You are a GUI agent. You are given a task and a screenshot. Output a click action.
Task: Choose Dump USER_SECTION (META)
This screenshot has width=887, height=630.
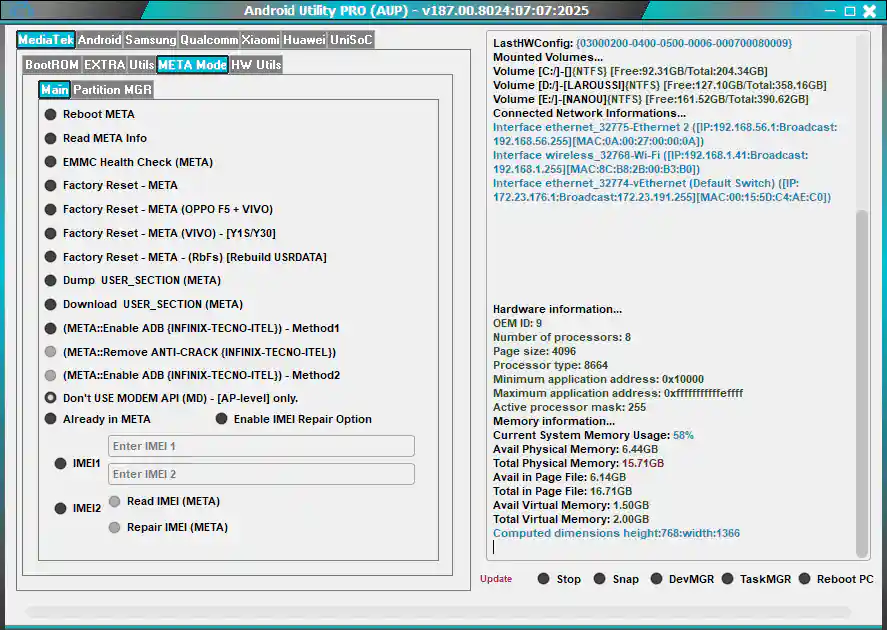(x=132, y=281)
